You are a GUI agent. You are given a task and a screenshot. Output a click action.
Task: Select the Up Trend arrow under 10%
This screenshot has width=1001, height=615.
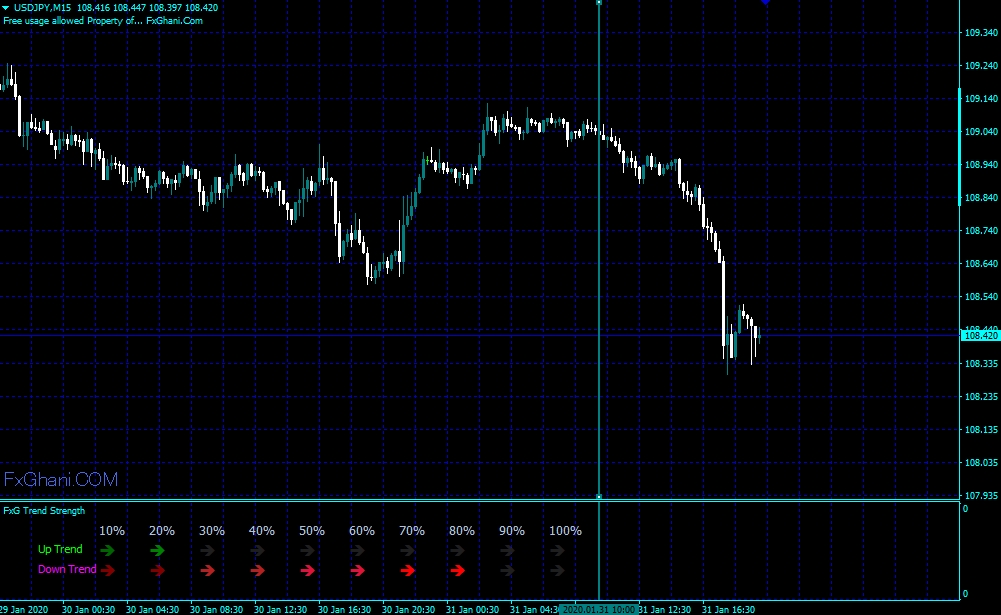tap(107, 550)
